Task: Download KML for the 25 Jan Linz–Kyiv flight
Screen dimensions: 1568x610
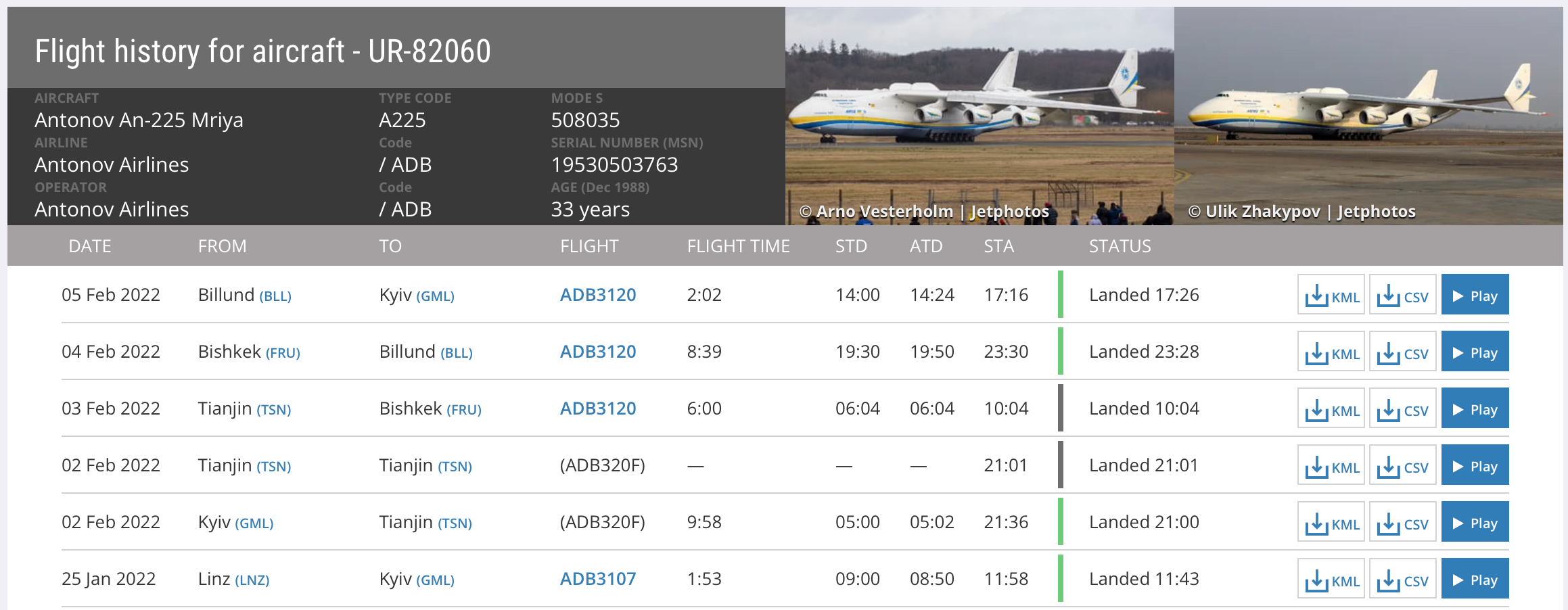Action: pos(1330,578)
